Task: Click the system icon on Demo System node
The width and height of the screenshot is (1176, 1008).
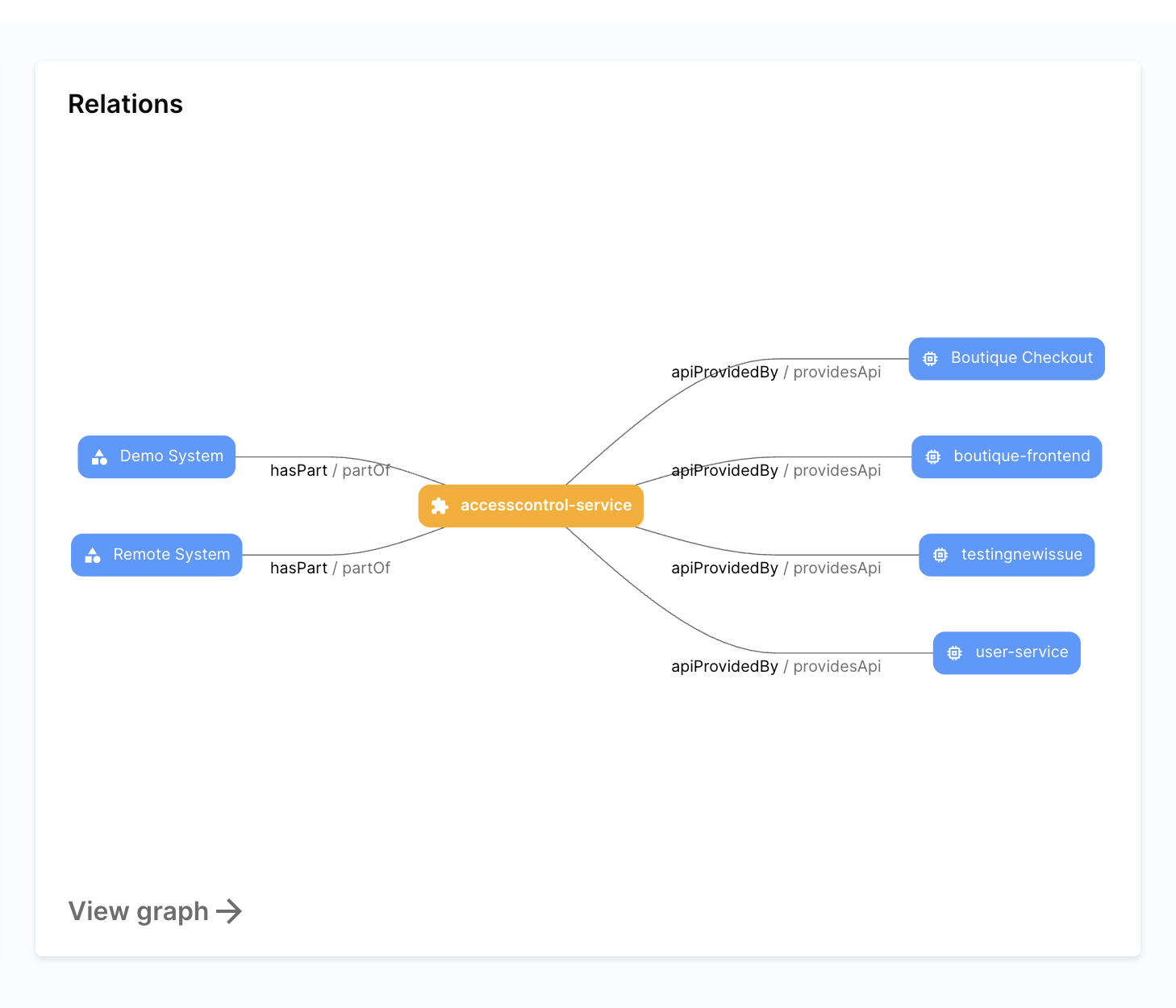Action: click(99, 457)
